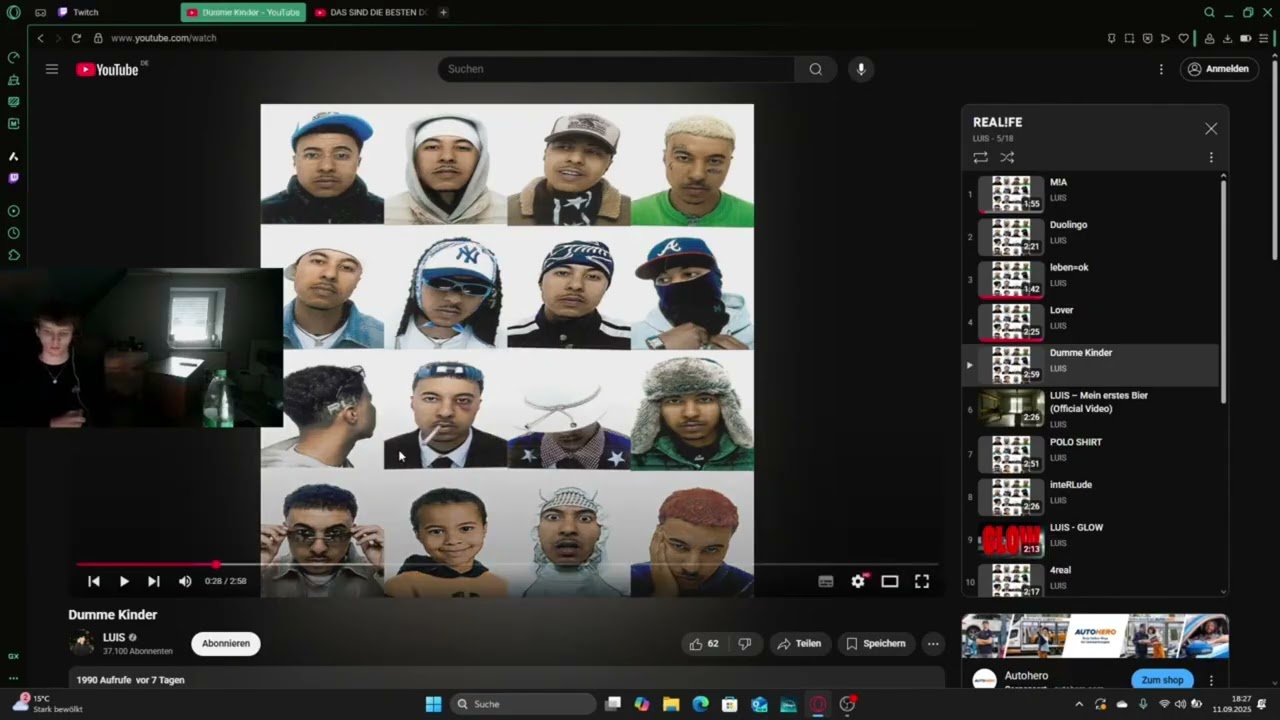The image size is (1280, 720).
Task: Click the Autohero Zum shop button
Action: pyautogui.click(x=1162, y=680)
